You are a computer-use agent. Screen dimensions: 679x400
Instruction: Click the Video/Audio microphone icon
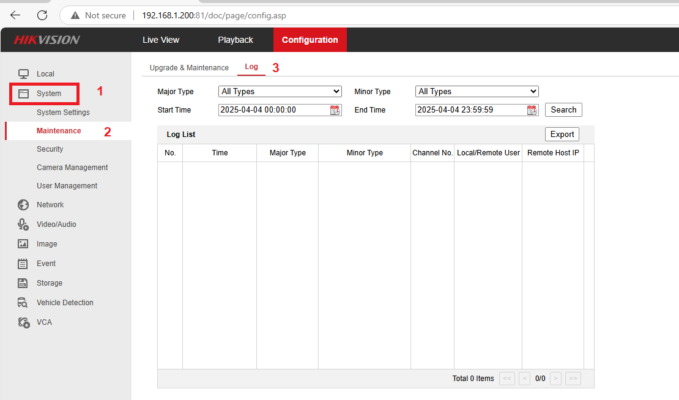coord(23,224)
